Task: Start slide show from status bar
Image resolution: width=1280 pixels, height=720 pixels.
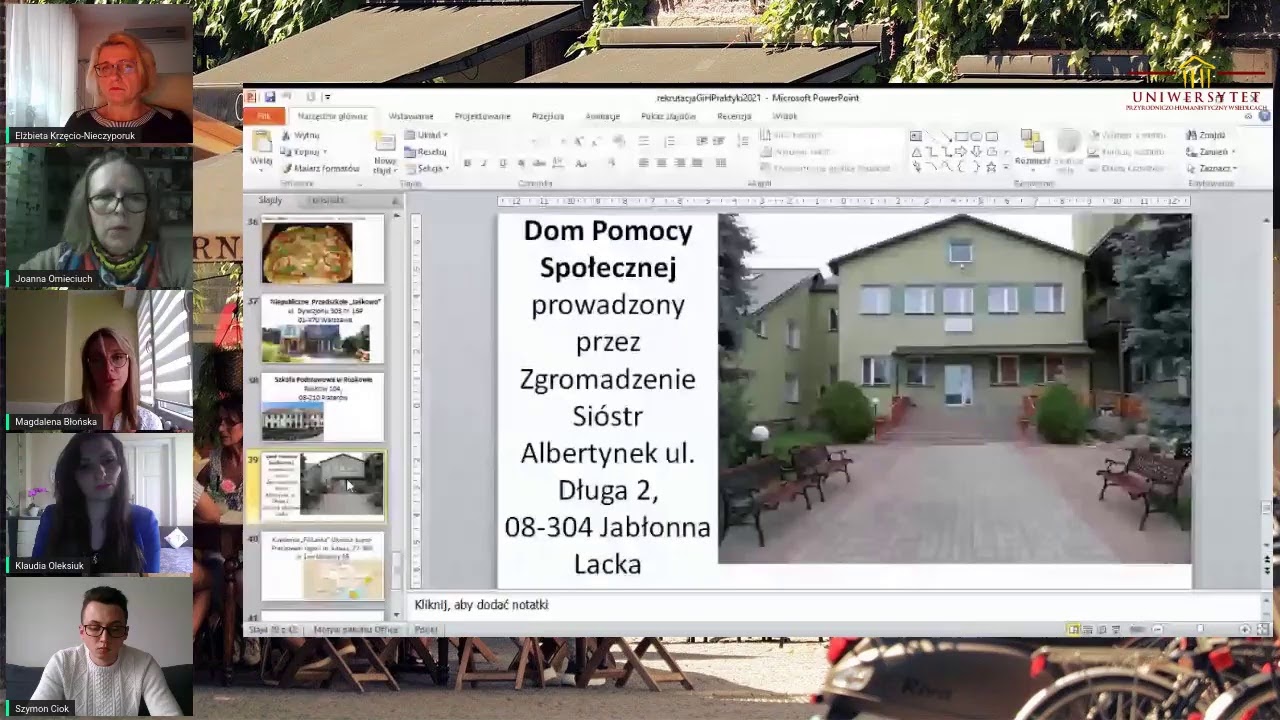Action: tap(1116, 629)
